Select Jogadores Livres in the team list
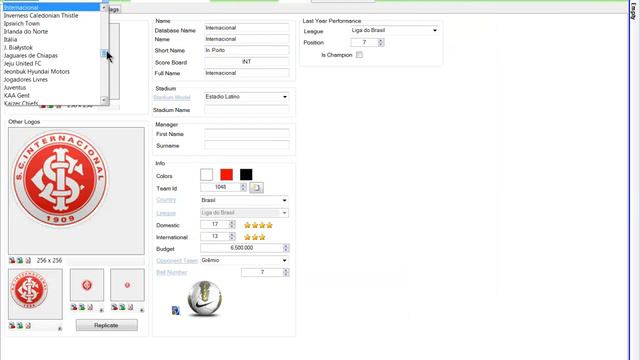 26,80
